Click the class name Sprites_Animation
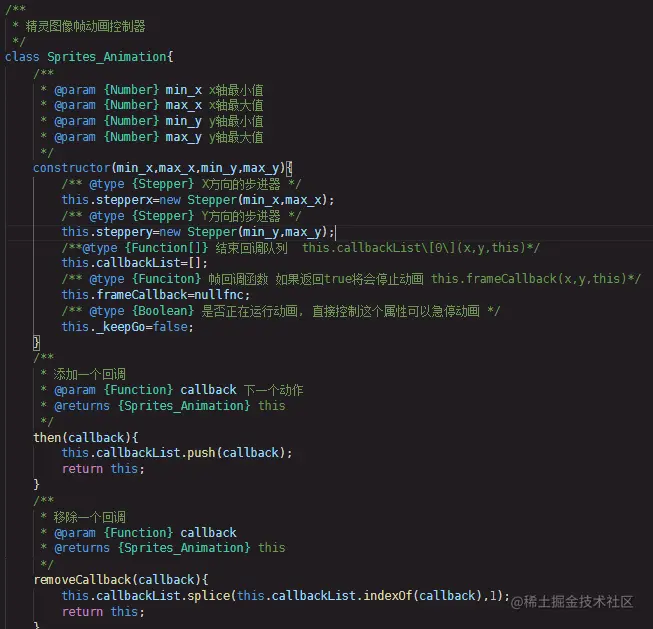 pyautogui.click(x=107, y=57)
